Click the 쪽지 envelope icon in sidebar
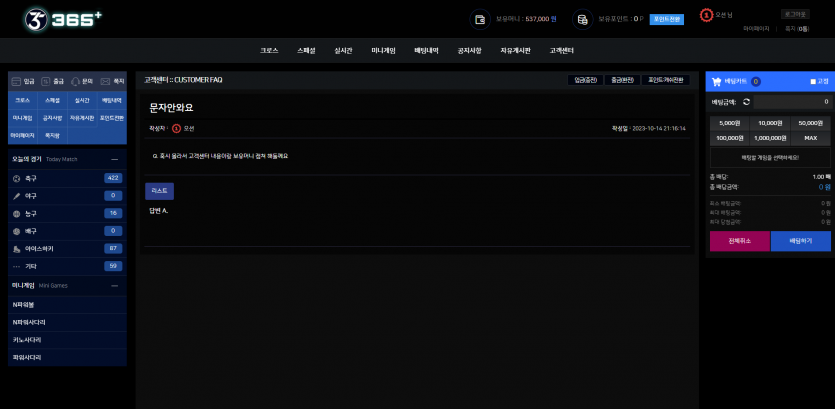Image resolution: width=835 pixels, height=409 pixels. (x=105, y=81)
